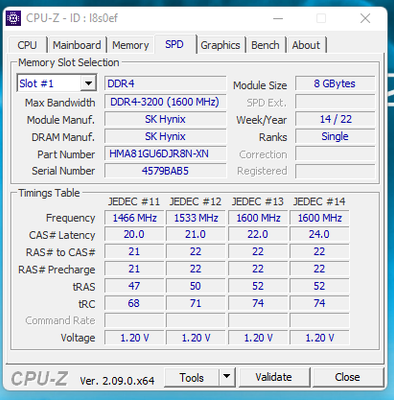Open the Tools dropdown arrow
The image size is (394, 400).
click(227, 377)
